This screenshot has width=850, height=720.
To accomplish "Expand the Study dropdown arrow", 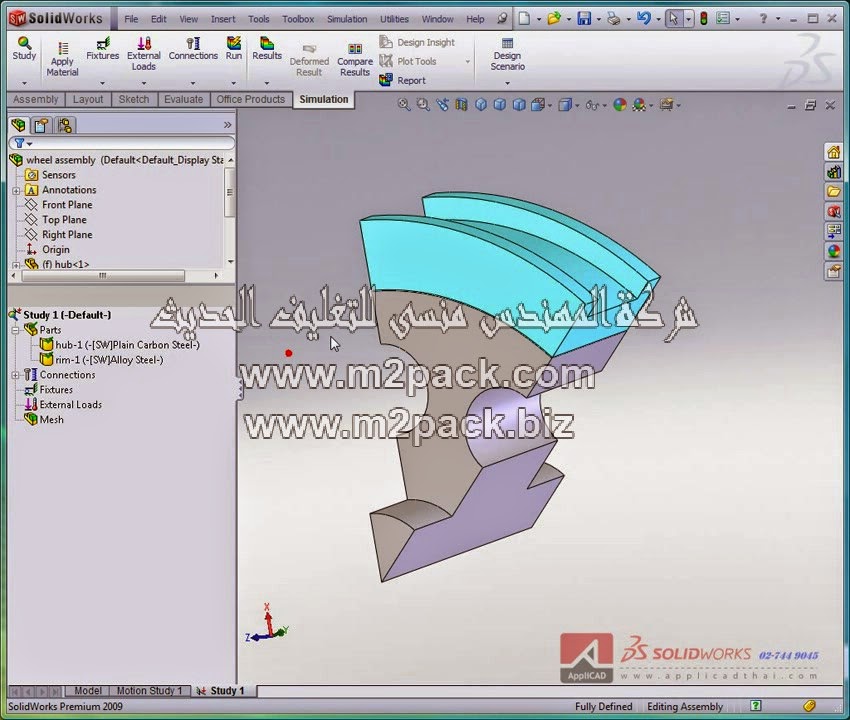I will [24, 83].
